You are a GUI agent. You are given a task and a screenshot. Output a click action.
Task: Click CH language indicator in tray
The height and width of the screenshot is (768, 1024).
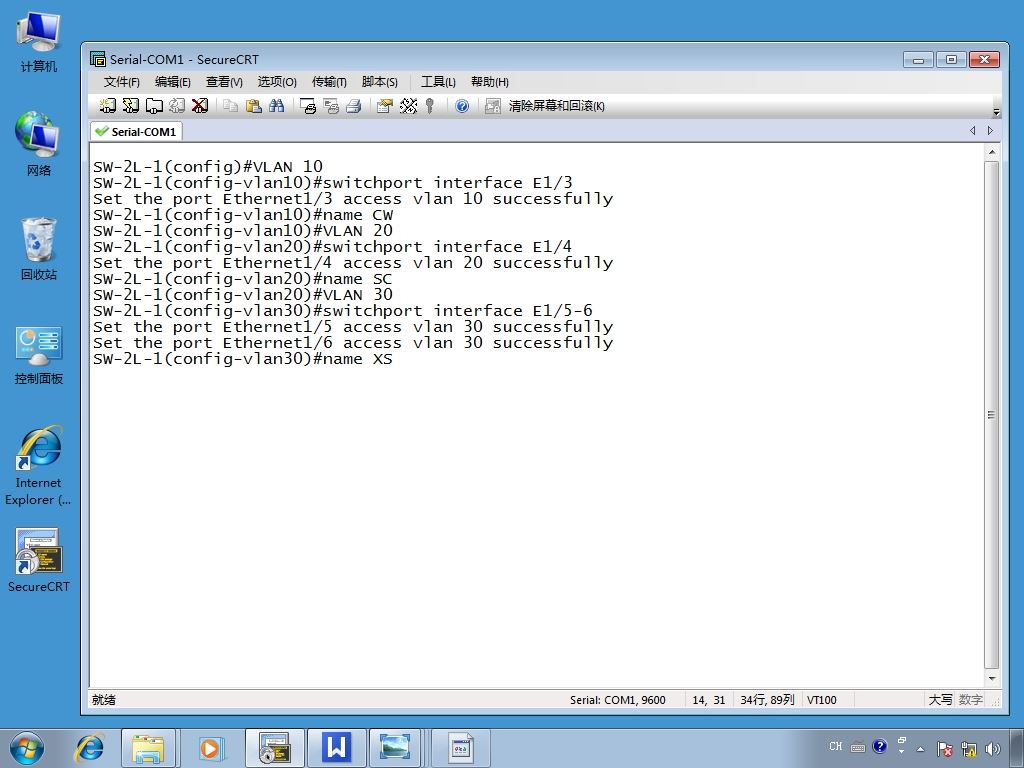tap(836, 746)
